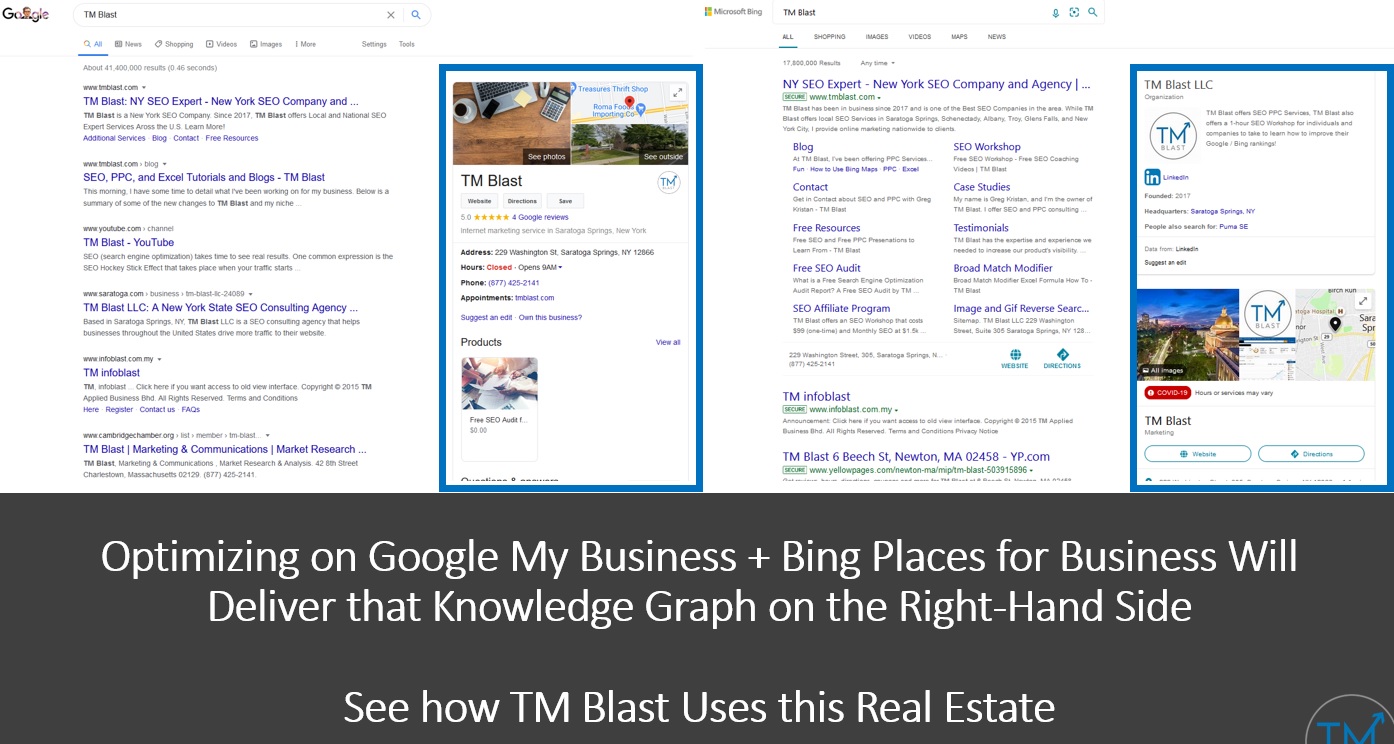Open Google's Tools option
The image size is (1394, 744).
pyautogui.click(x=406, y=44)
